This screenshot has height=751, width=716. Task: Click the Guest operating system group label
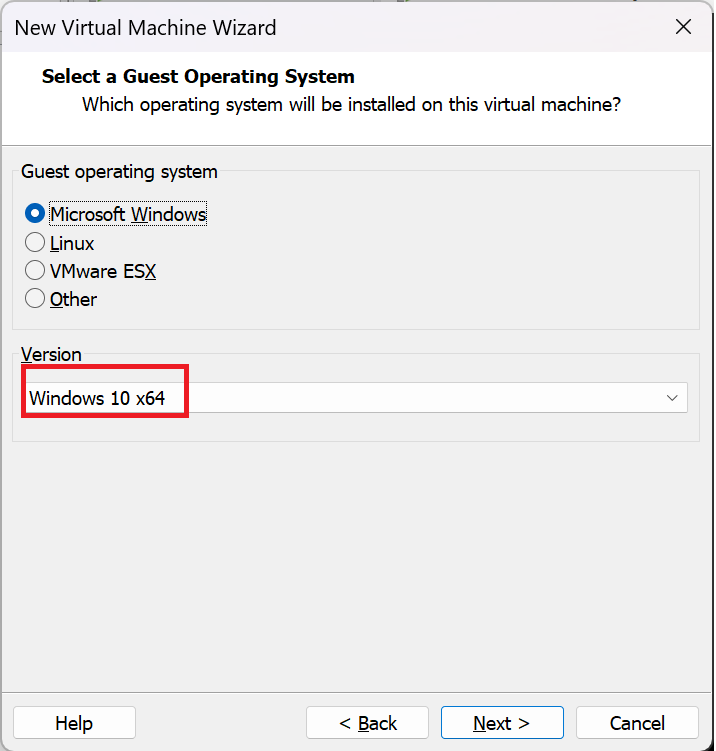tap(119, 172)
